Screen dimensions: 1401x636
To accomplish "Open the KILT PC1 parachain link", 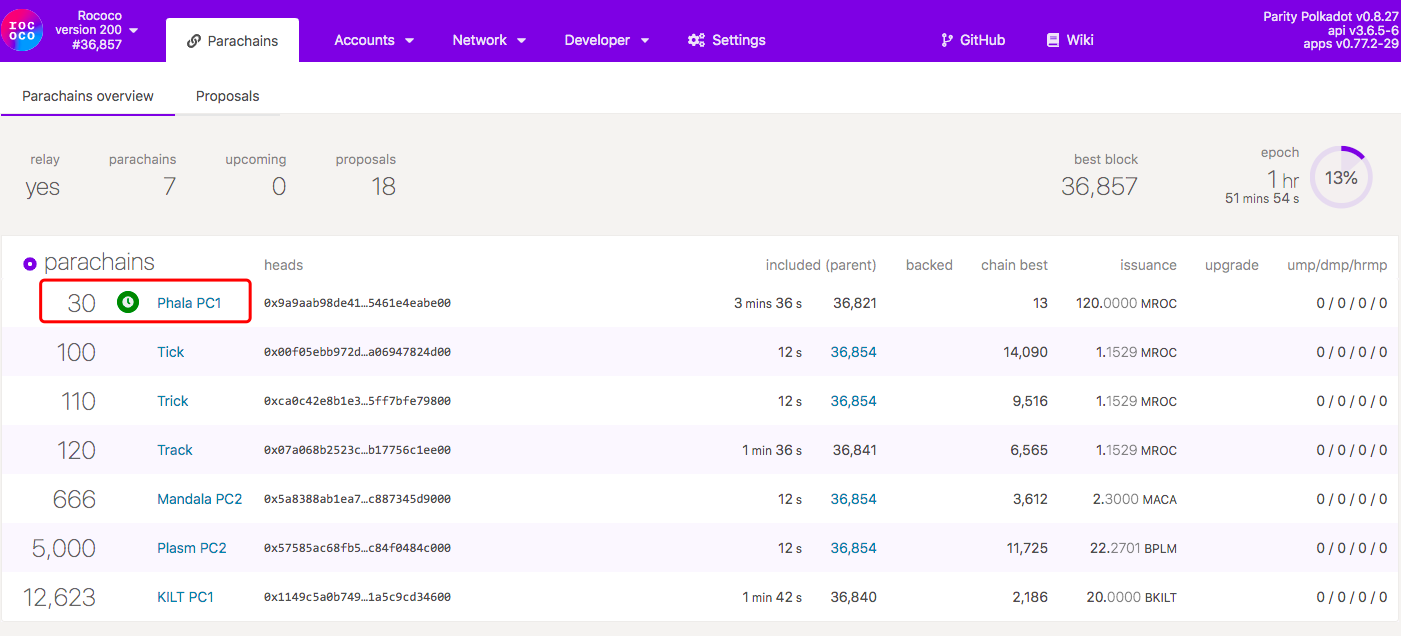I will 186,597.
